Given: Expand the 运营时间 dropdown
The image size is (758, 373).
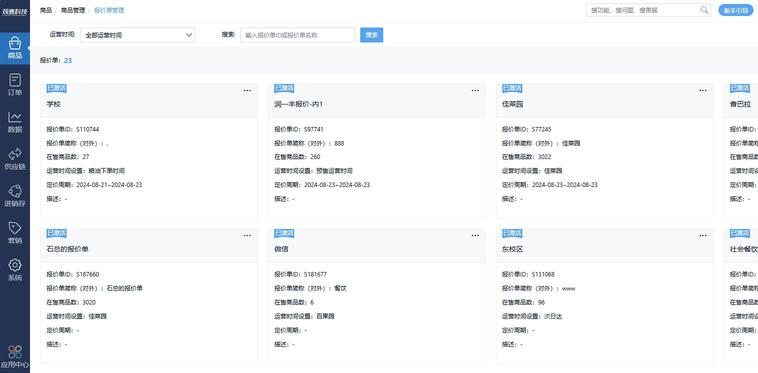Looking at the screenshot, I should tap(138, 35).
